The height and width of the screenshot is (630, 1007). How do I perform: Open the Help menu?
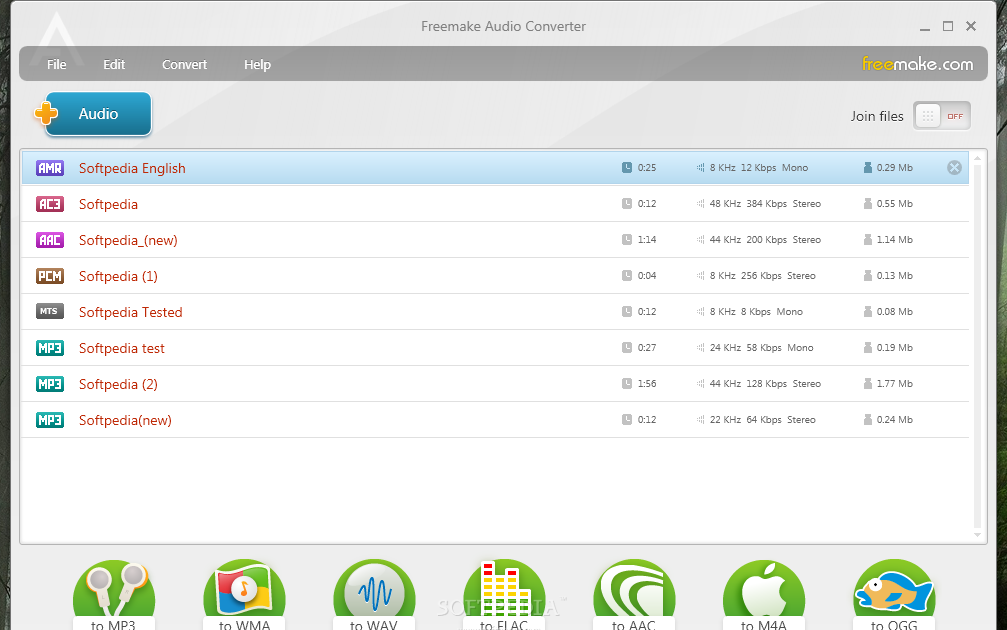click(258, 64)
